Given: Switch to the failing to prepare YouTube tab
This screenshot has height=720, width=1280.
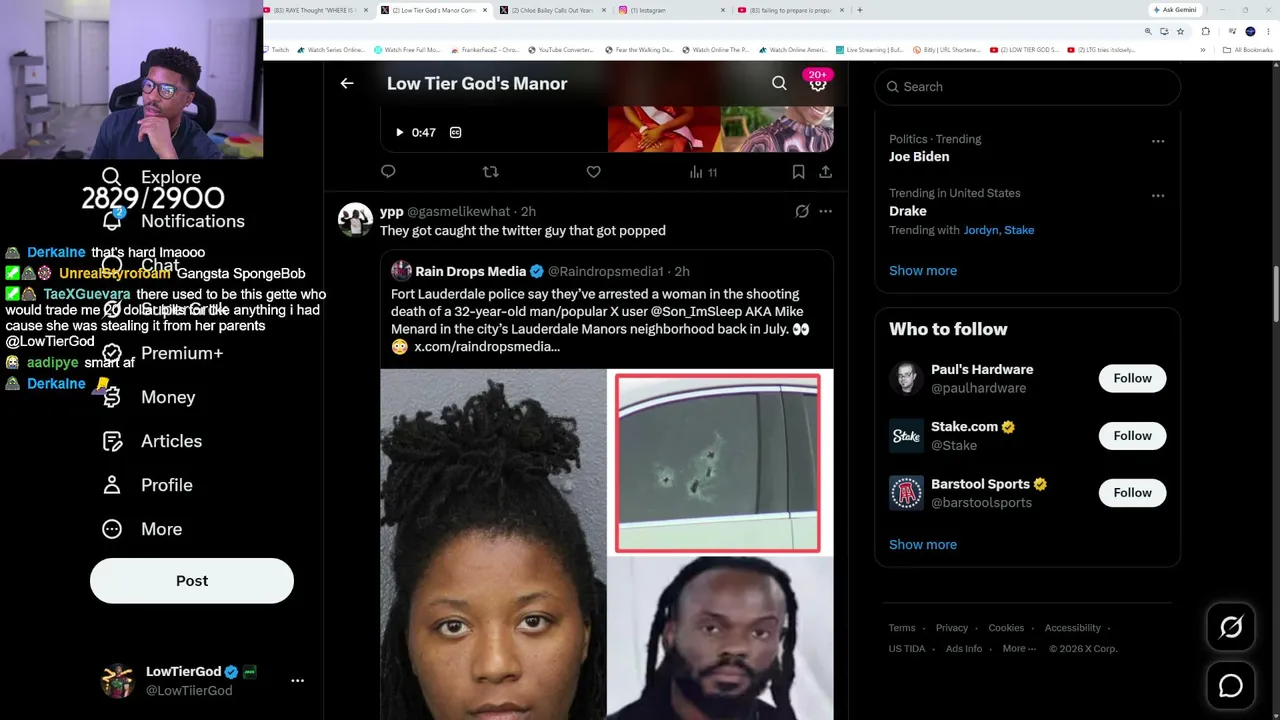Looking at the screenshot, I should tap(790, 10).
